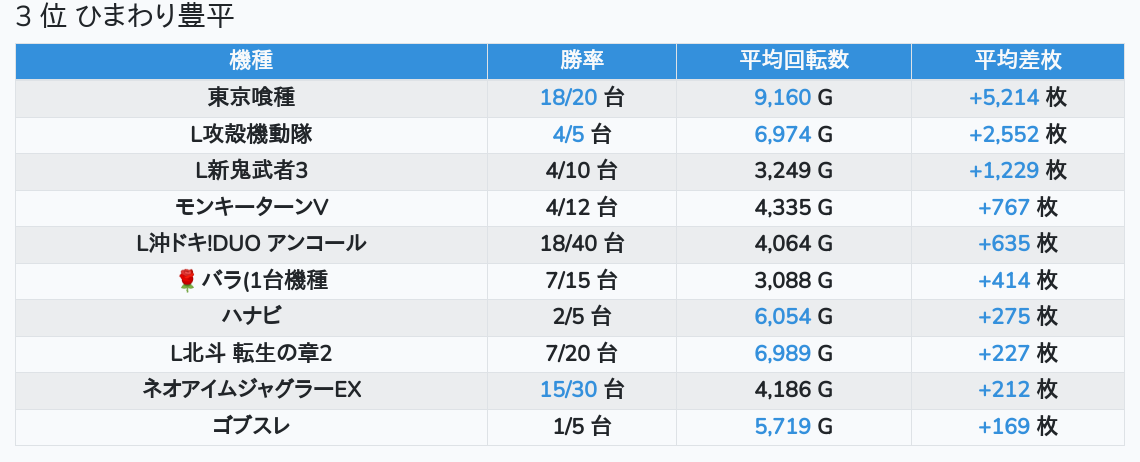The image size is (1140, 462).
Task: Click the 平均回転数 column header
Action: (x=794, y=60)
